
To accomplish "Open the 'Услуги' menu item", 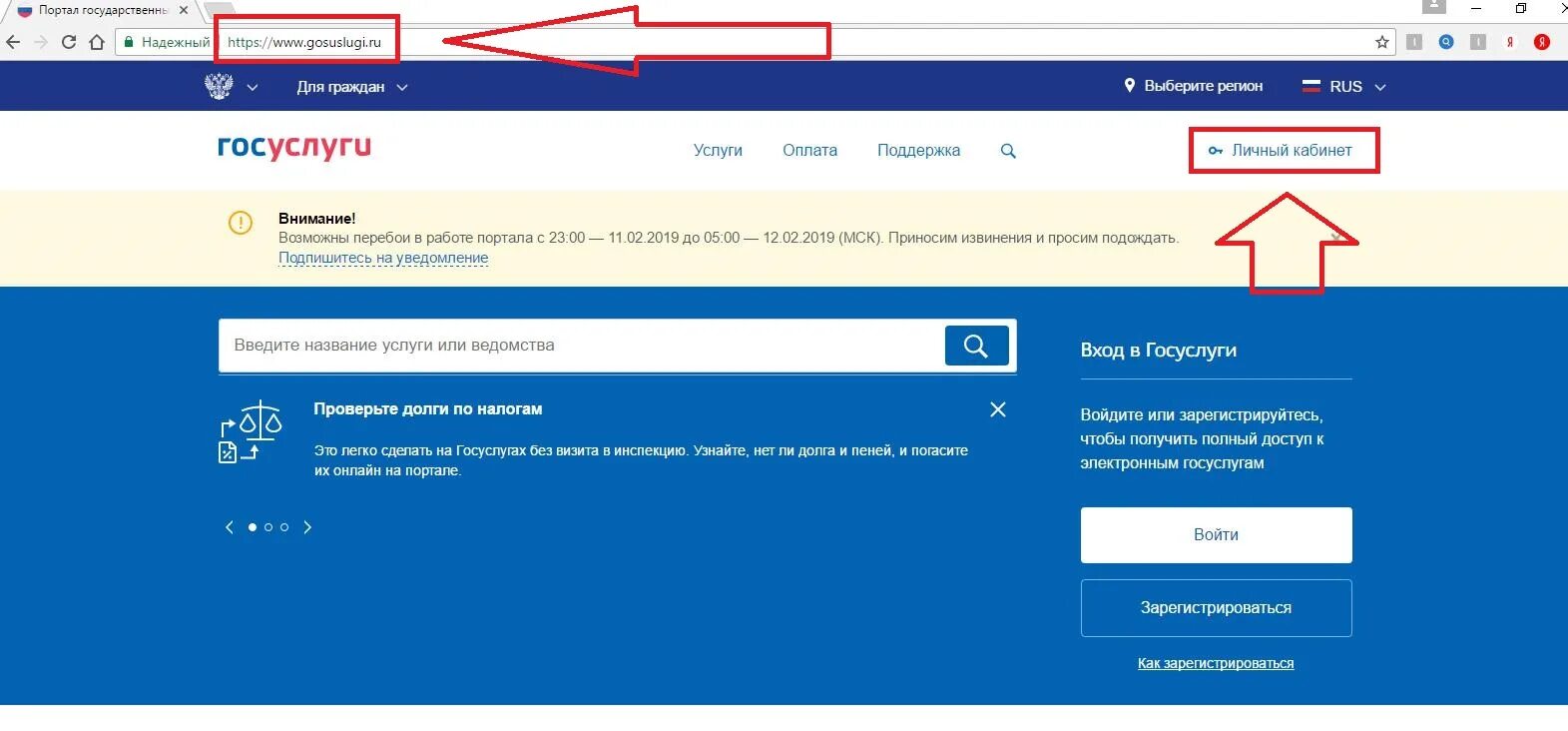I will [x=718, y=150].
